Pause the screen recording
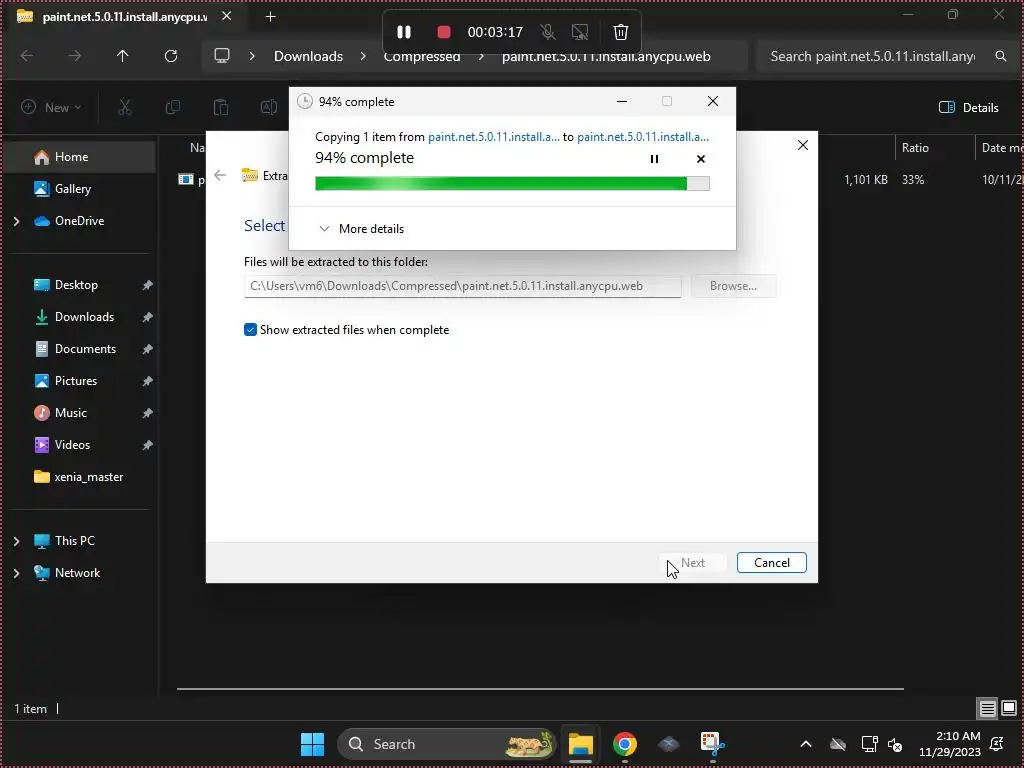 404,32
